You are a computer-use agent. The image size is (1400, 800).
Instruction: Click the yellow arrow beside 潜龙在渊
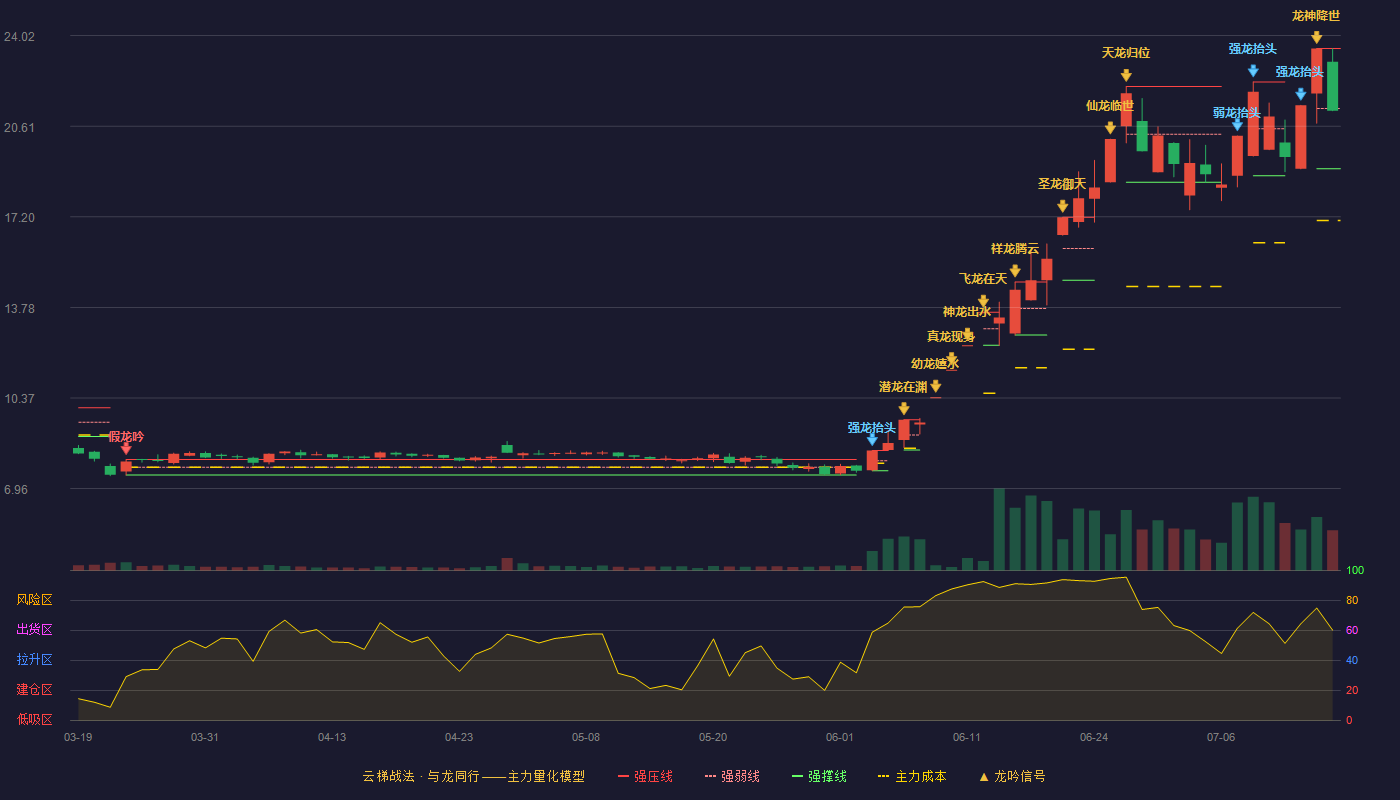tap(935, 386)
